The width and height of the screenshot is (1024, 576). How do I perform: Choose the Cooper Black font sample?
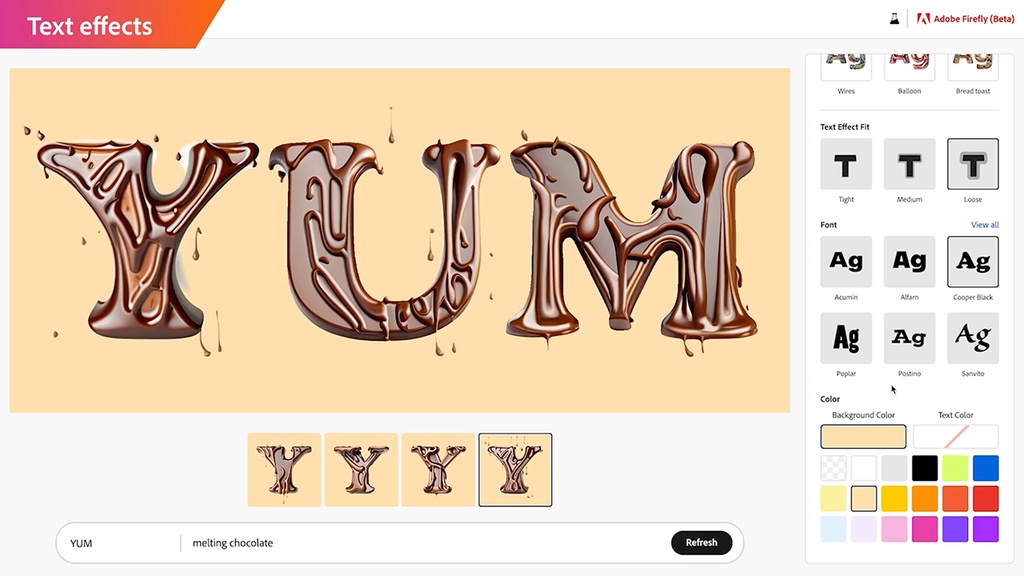click(x=972, y=262)
